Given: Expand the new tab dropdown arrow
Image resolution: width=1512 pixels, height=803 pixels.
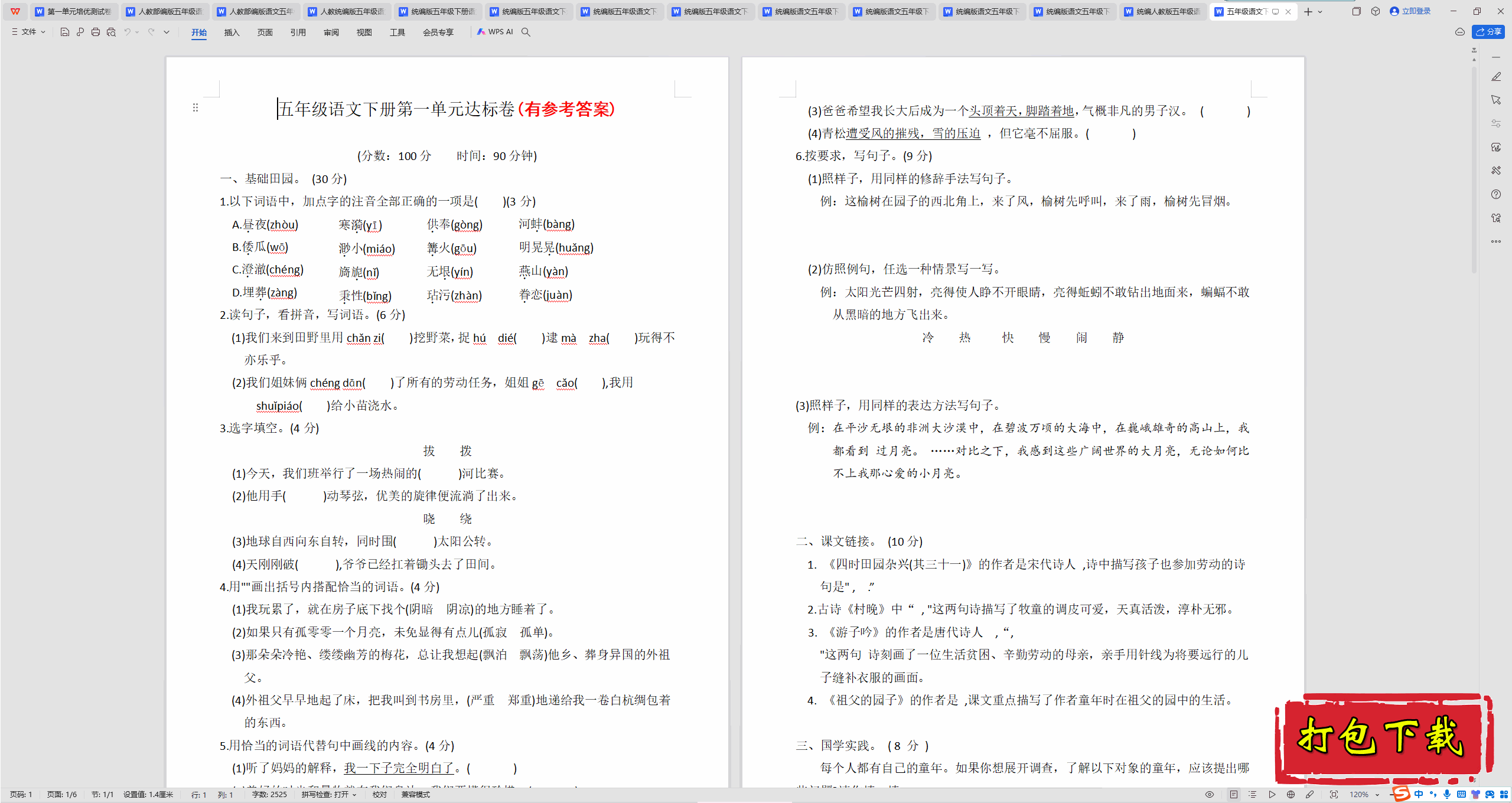Looking at the screenshot, I should click(1320, 12).
